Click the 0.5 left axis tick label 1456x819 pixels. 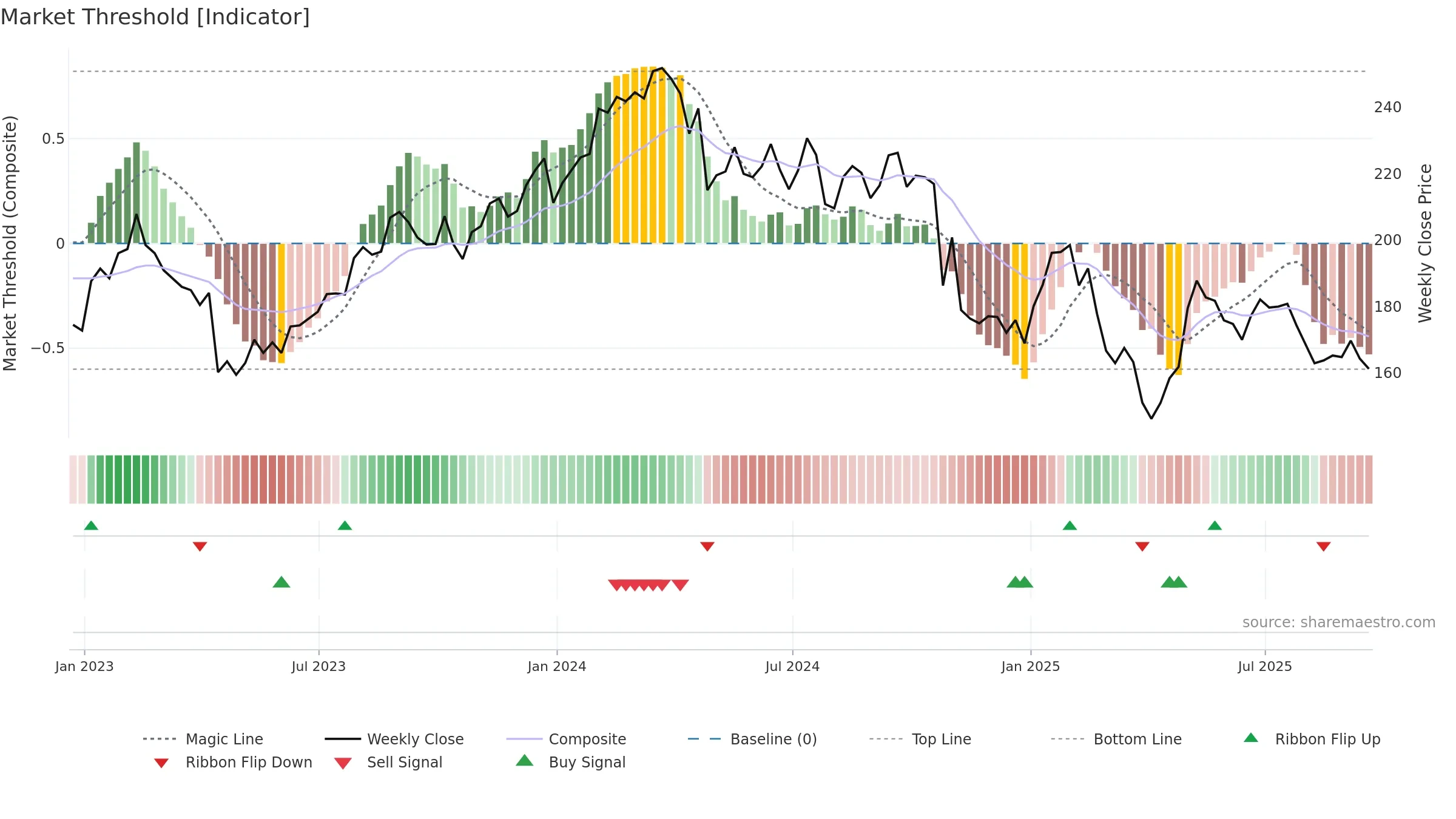pos(53,139)
